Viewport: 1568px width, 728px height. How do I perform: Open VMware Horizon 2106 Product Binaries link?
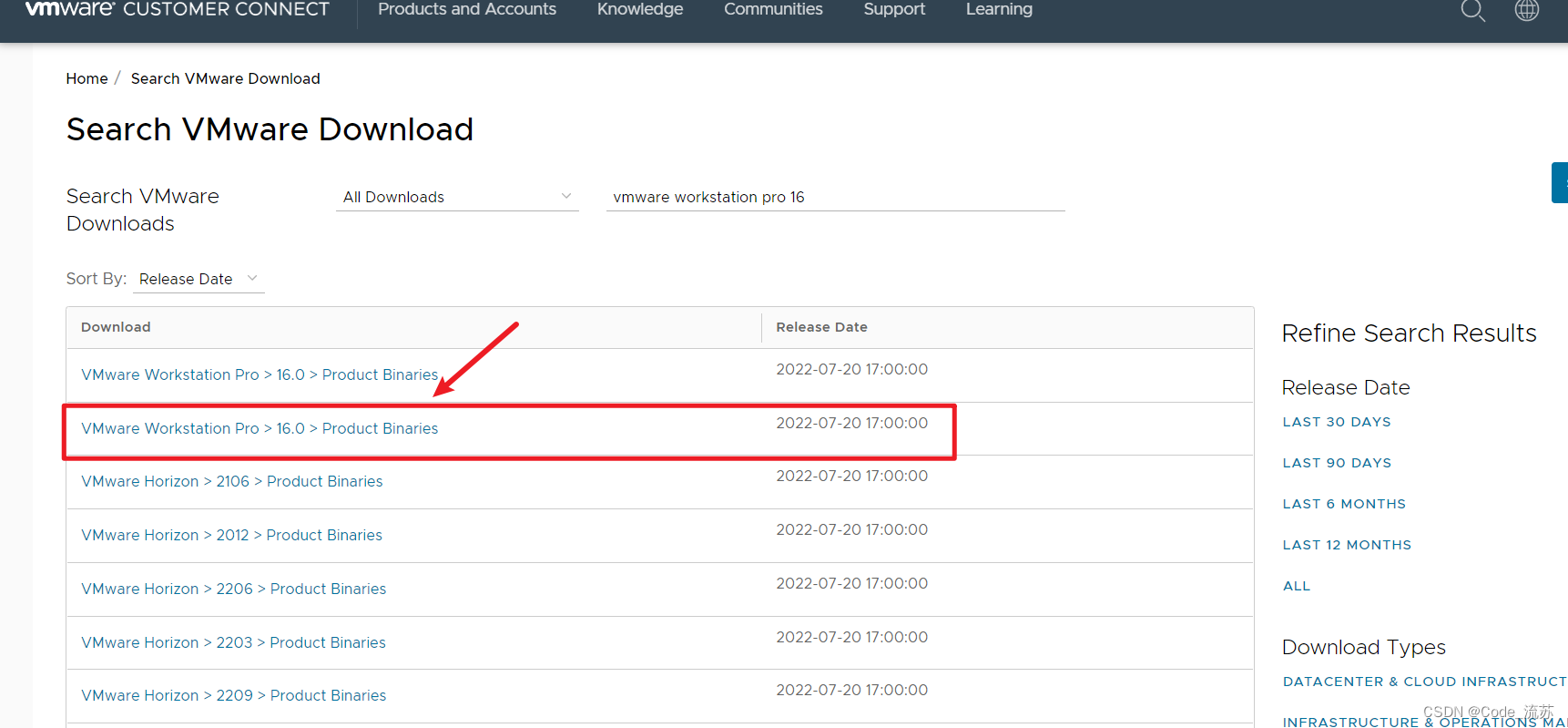[232, 481]
